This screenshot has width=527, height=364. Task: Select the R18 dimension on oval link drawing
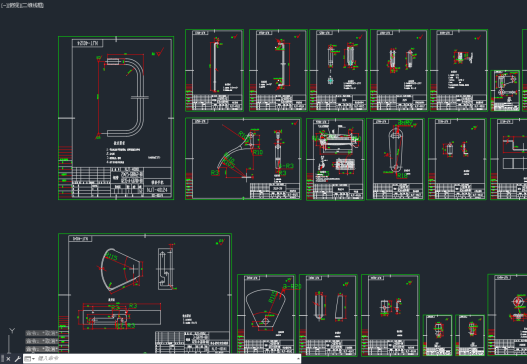402,175
